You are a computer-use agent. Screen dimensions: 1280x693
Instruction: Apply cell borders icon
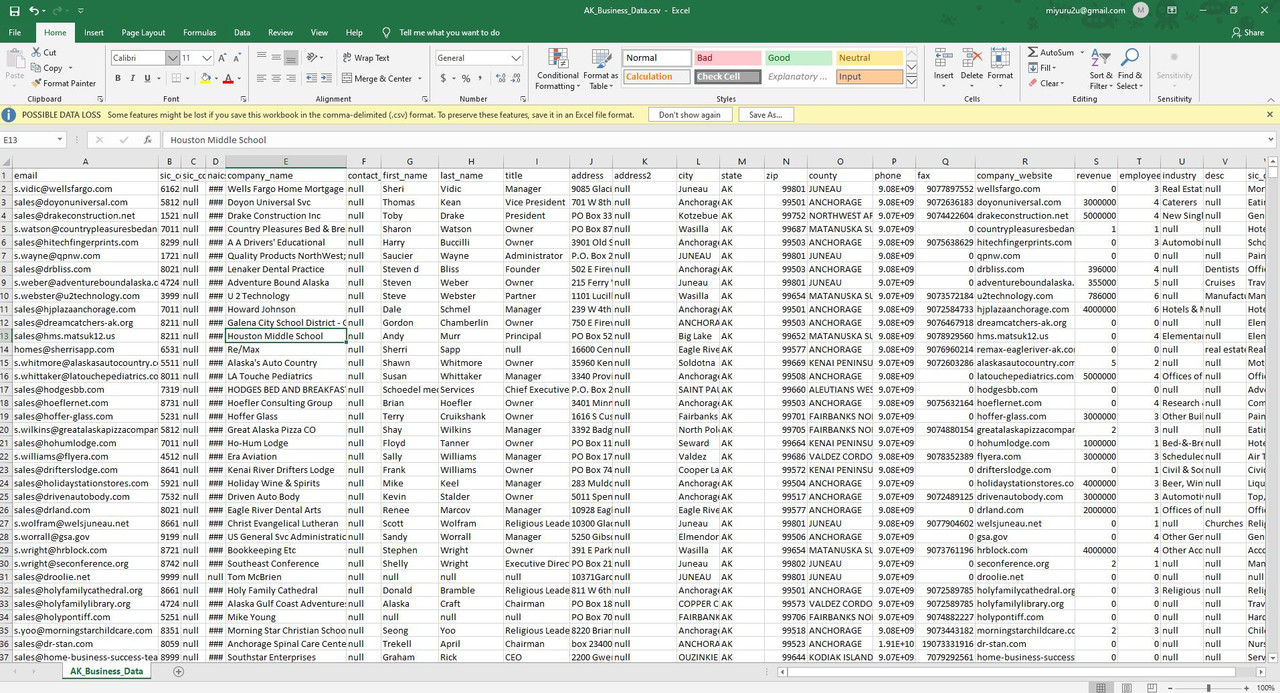(177, 78)
